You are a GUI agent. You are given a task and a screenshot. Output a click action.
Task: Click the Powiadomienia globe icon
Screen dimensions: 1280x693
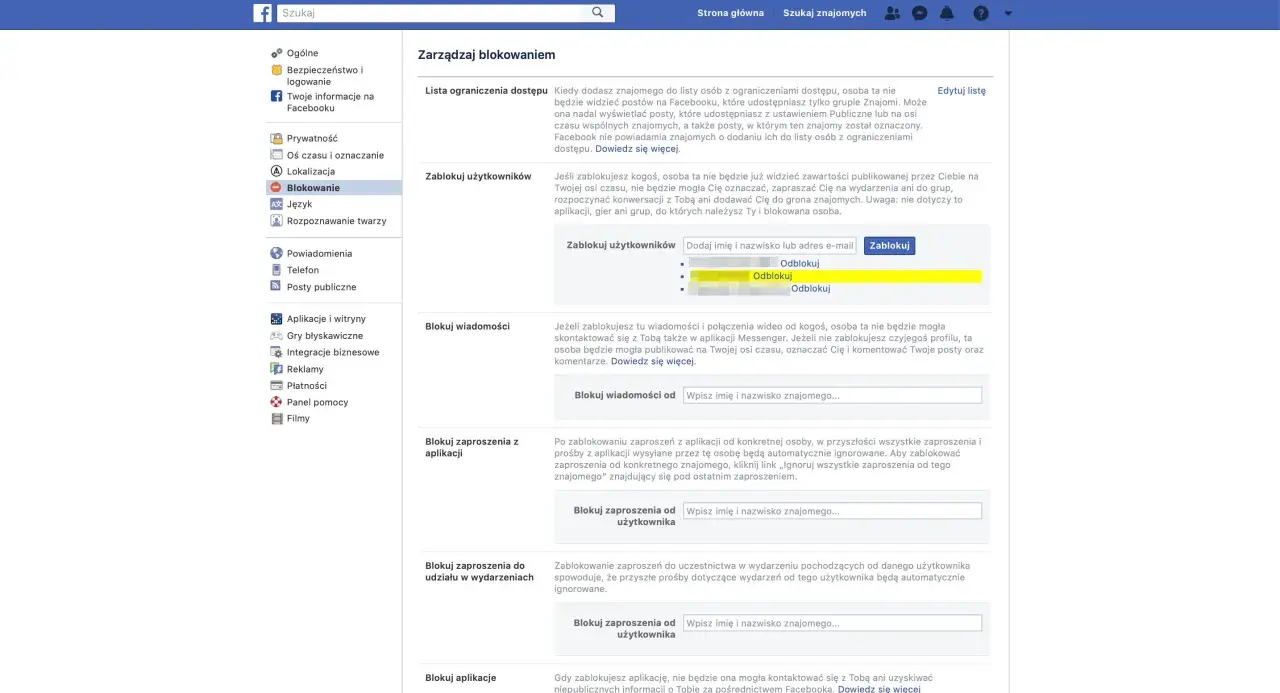[277, 254]
